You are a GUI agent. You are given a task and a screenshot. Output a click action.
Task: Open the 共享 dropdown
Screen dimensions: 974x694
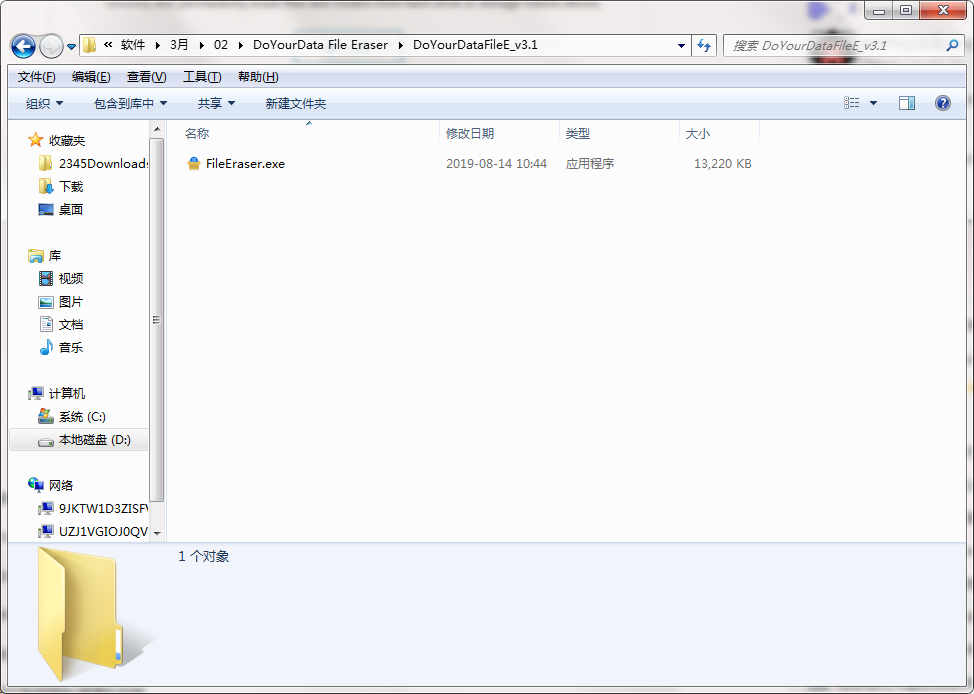click(216, 104)
